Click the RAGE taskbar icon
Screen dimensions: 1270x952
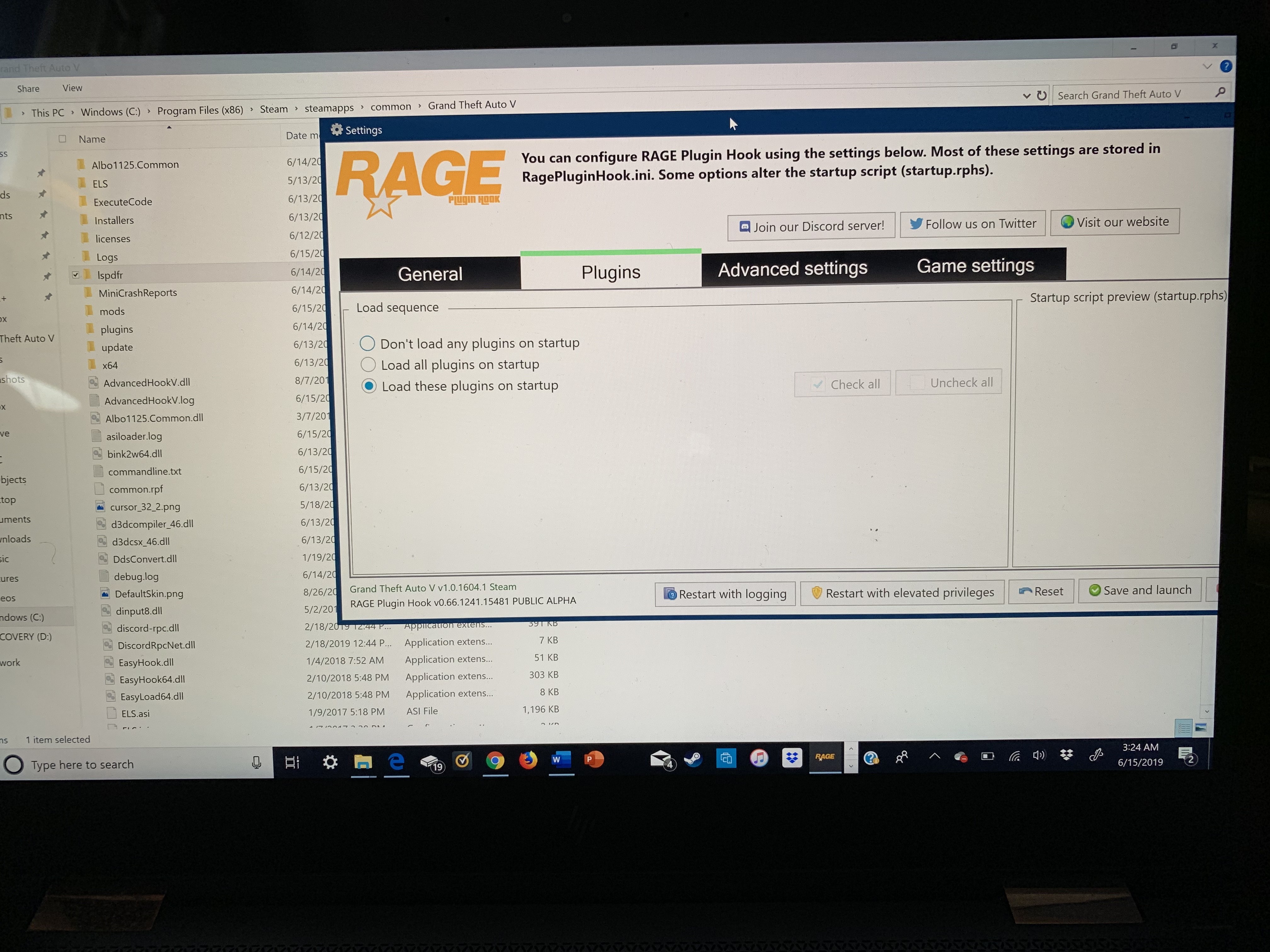click(825, 757)
